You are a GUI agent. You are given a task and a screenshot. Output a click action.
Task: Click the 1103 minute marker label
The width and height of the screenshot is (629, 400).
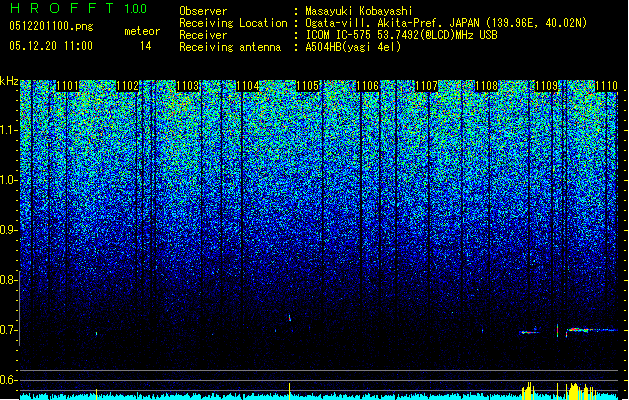click(188, 86)
